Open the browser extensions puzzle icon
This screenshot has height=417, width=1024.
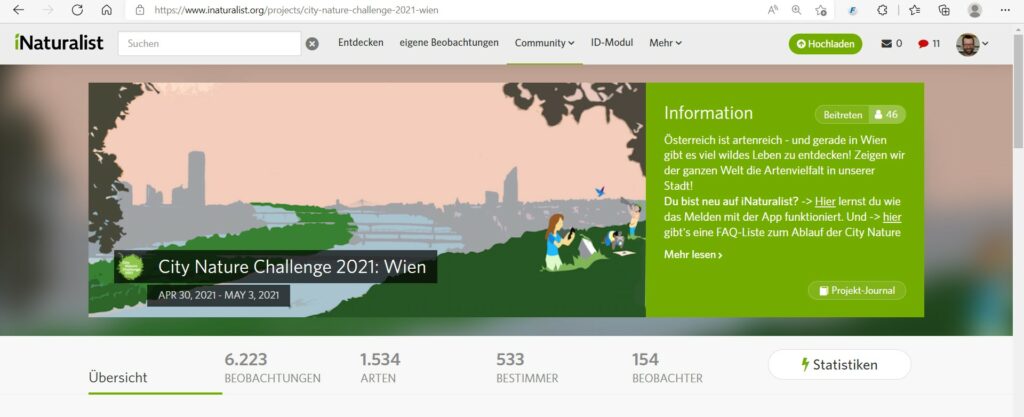pos(882,10)
